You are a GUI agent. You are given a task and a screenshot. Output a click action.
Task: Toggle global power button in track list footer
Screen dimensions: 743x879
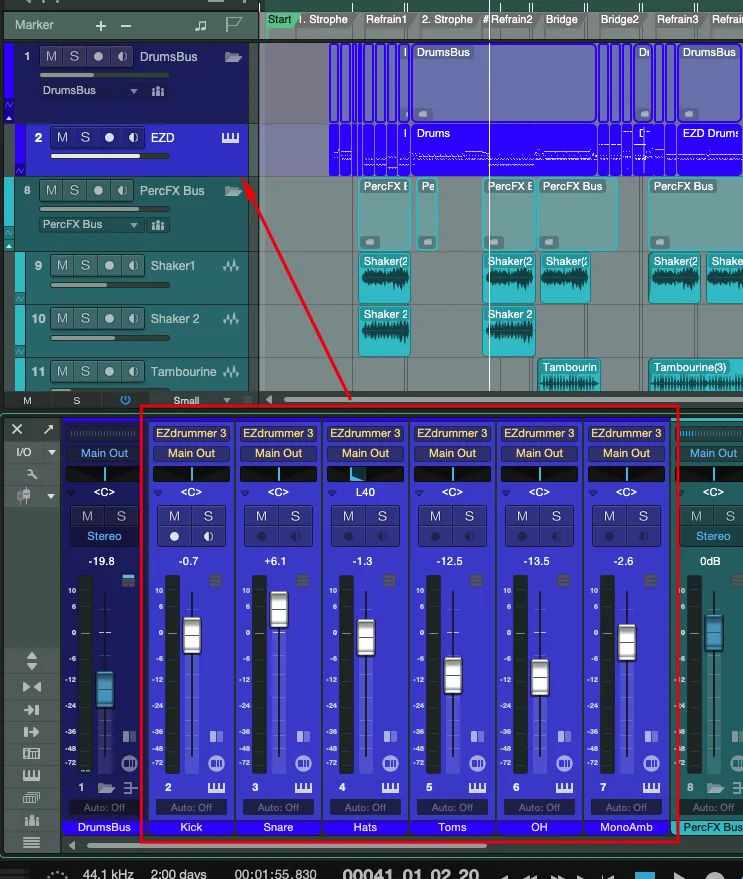pos(125,400)
